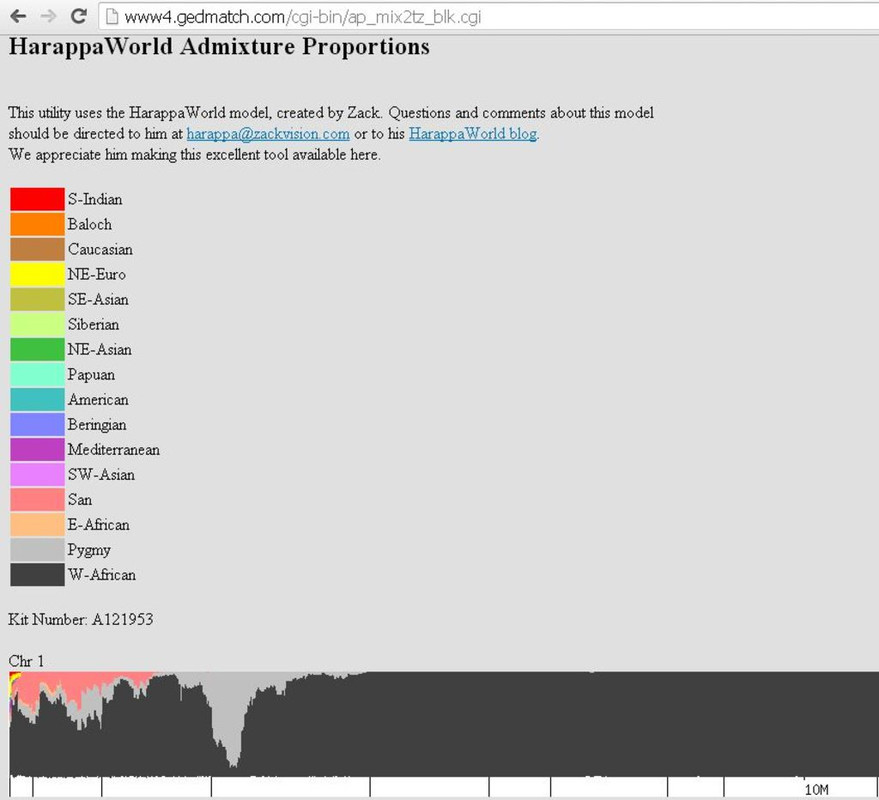
Task: Click the olive SE-Asian color swatch
Action: 38,299
